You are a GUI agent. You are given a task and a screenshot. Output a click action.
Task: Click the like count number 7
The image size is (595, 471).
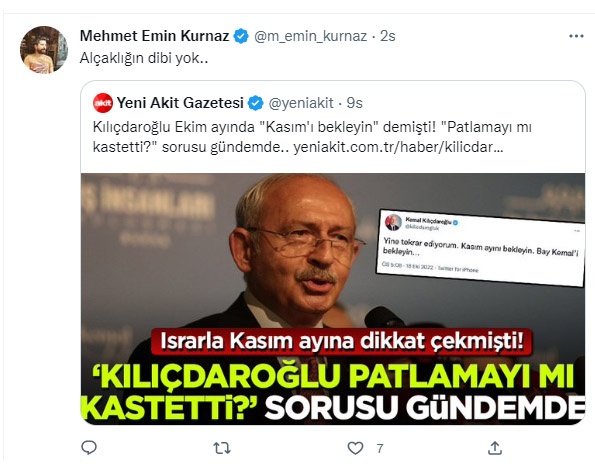[x=379, y=449]
